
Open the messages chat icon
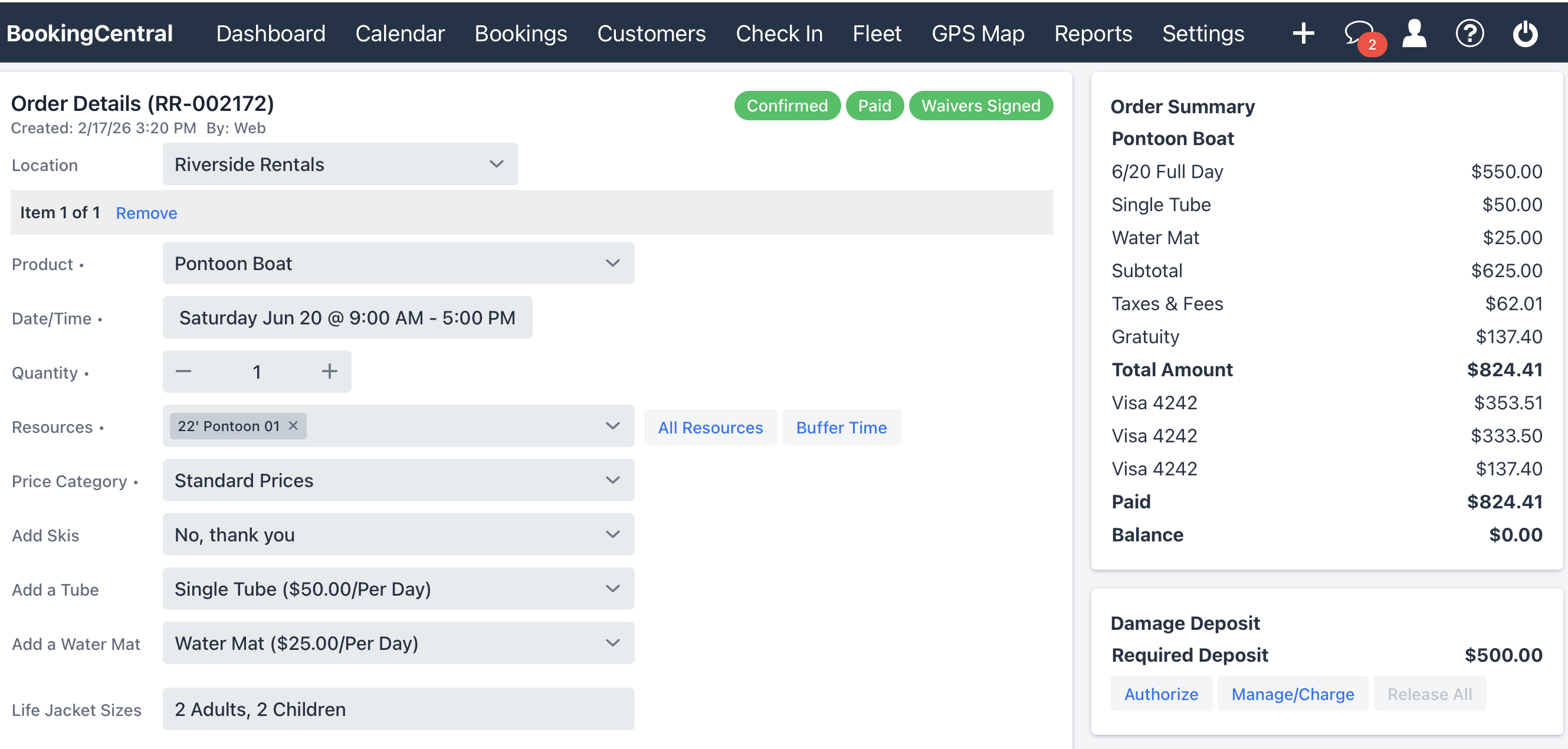click(1359, 33)
